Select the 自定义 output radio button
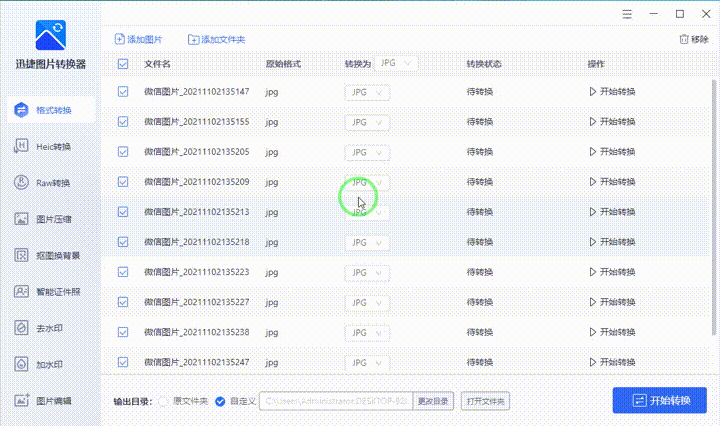This screenshot has height=426, width=720. point(220,401)
